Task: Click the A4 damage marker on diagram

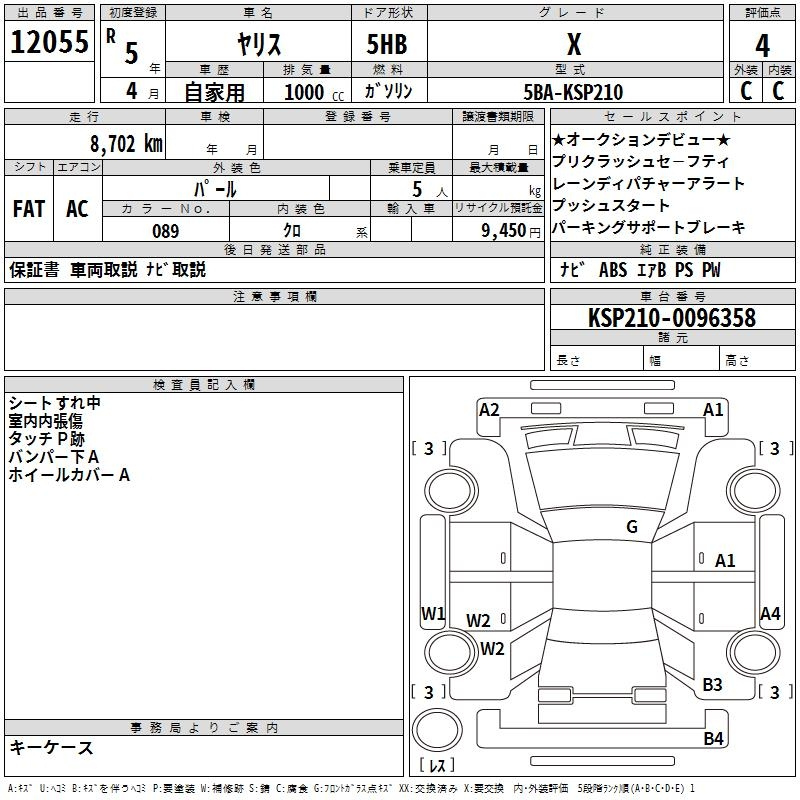Action: (x=769, y=614)
